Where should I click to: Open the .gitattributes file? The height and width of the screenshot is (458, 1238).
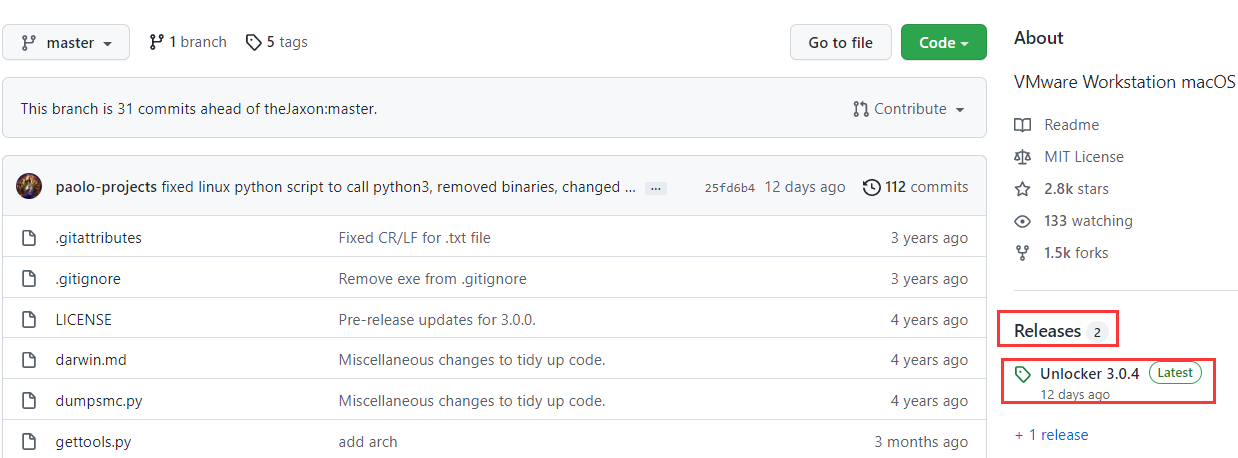pyautogui.click(x=98, y=238)
